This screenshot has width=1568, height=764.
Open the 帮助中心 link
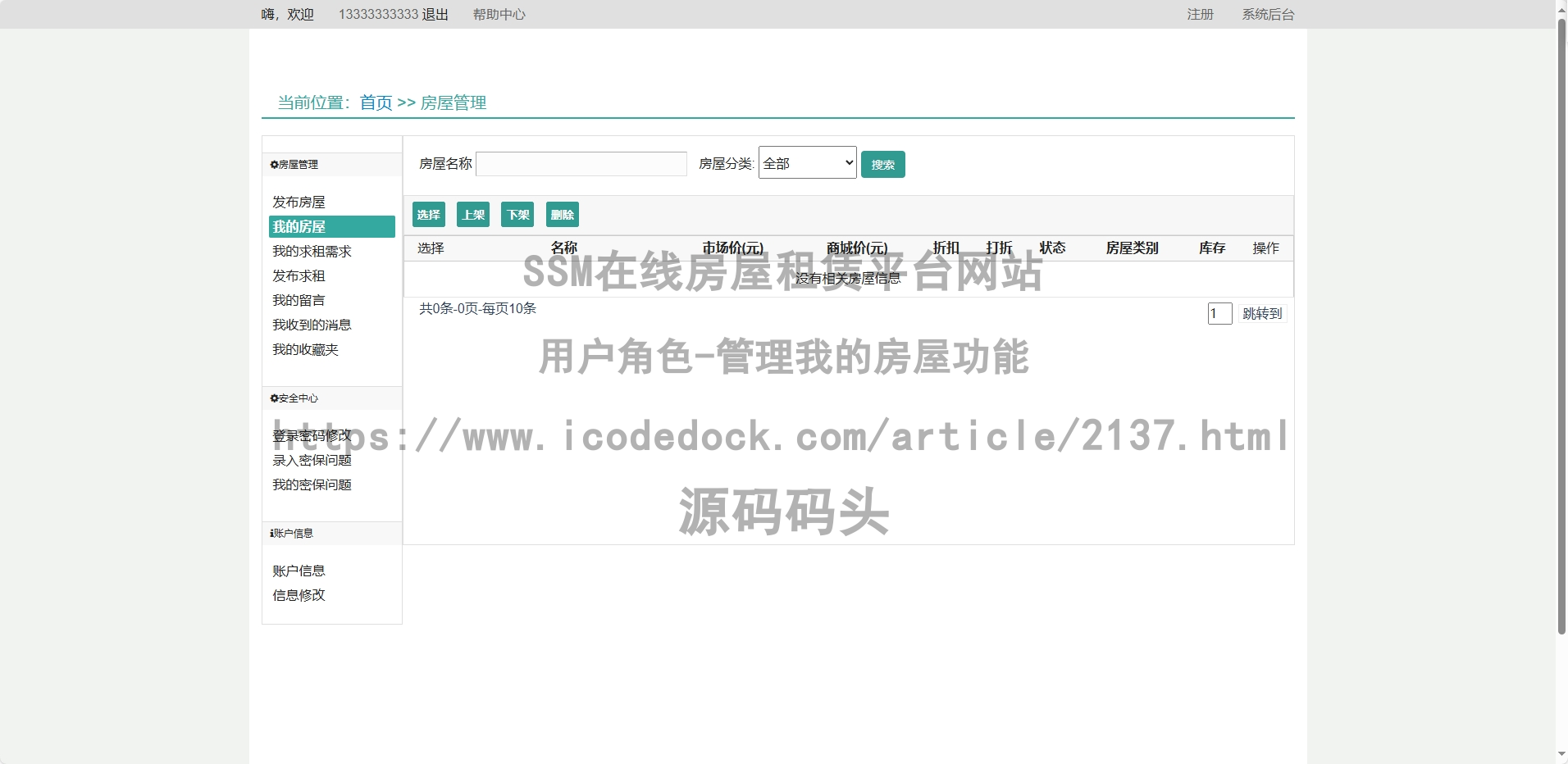499,15
